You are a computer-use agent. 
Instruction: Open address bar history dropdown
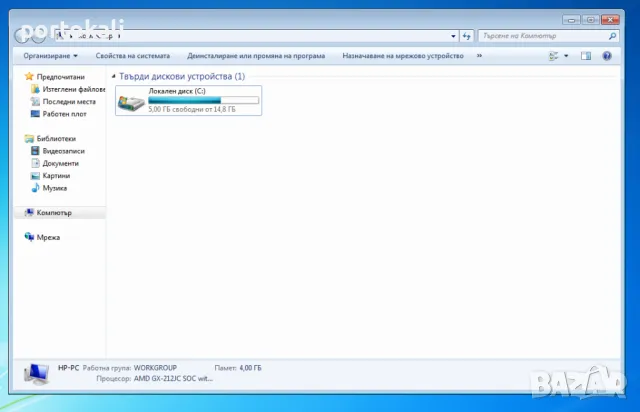pos(453,36)
